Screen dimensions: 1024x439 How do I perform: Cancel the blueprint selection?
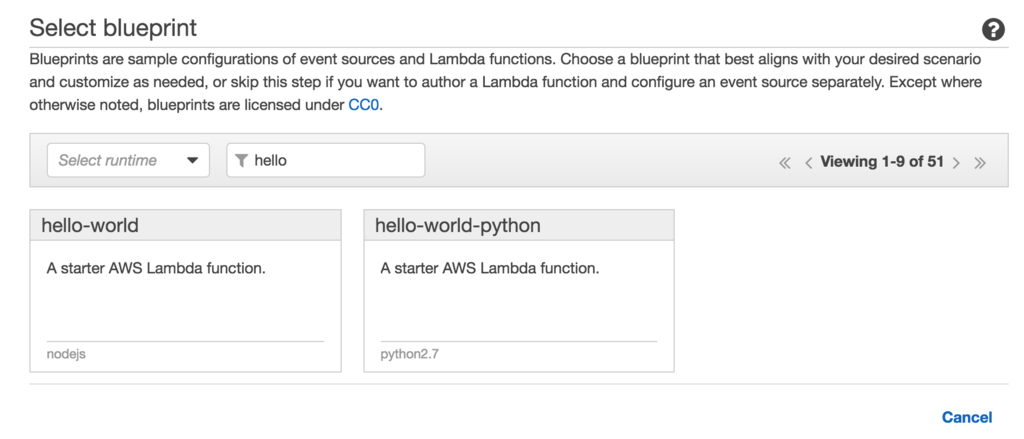pyautogui.click(x=967, y=417)
